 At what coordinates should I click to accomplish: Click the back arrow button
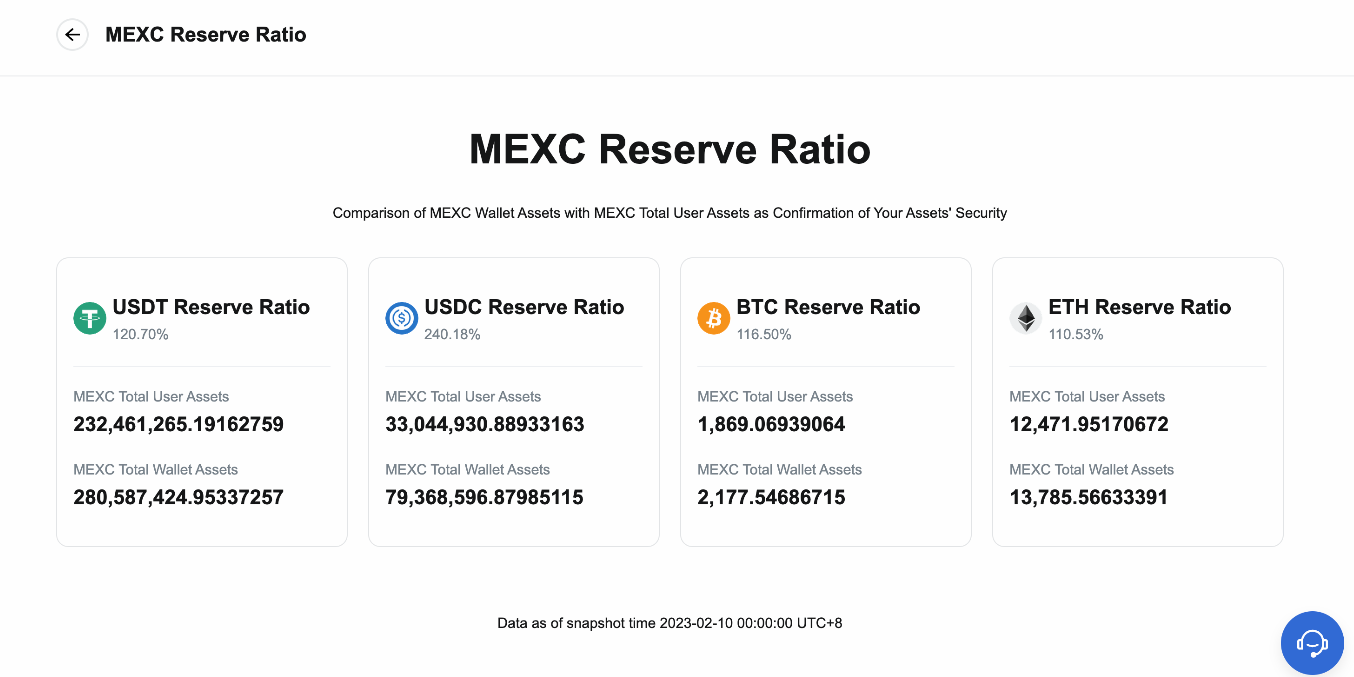(72, 35)
